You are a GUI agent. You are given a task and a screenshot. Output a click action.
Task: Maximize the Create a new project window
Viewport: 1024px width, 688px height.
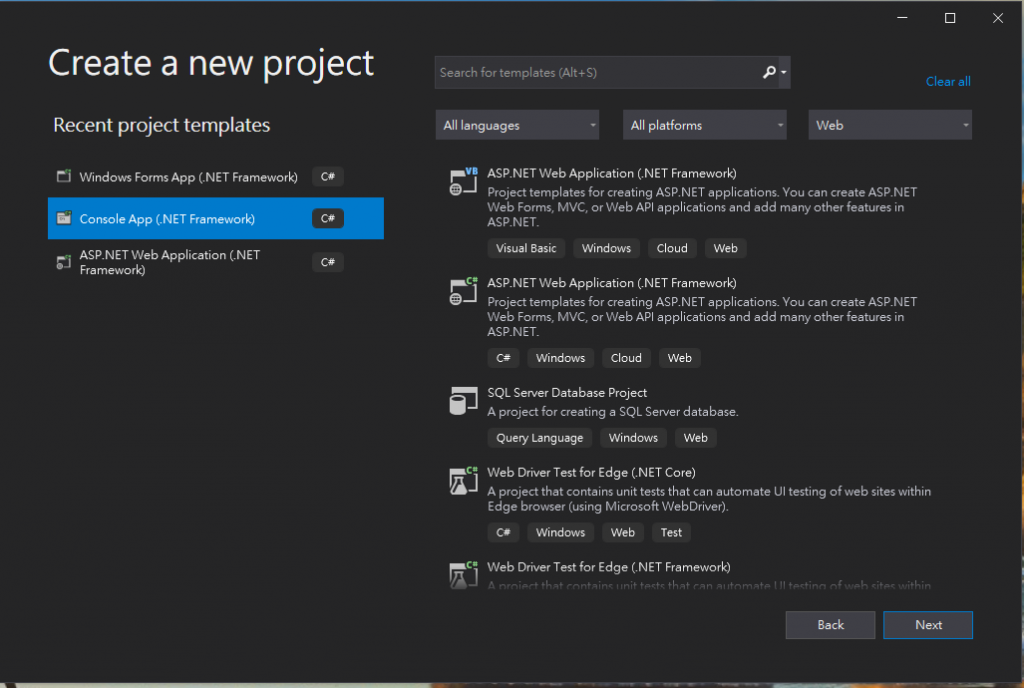pos(950,18)
